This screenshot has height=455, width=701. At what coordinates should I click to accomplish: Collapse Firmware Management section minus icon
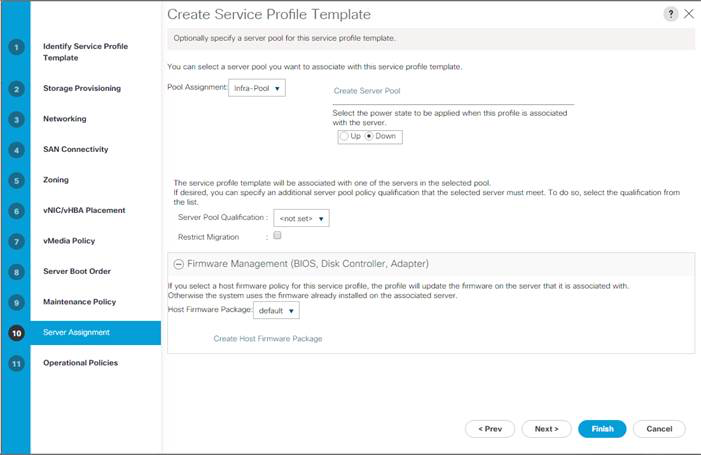click(179, 264)
